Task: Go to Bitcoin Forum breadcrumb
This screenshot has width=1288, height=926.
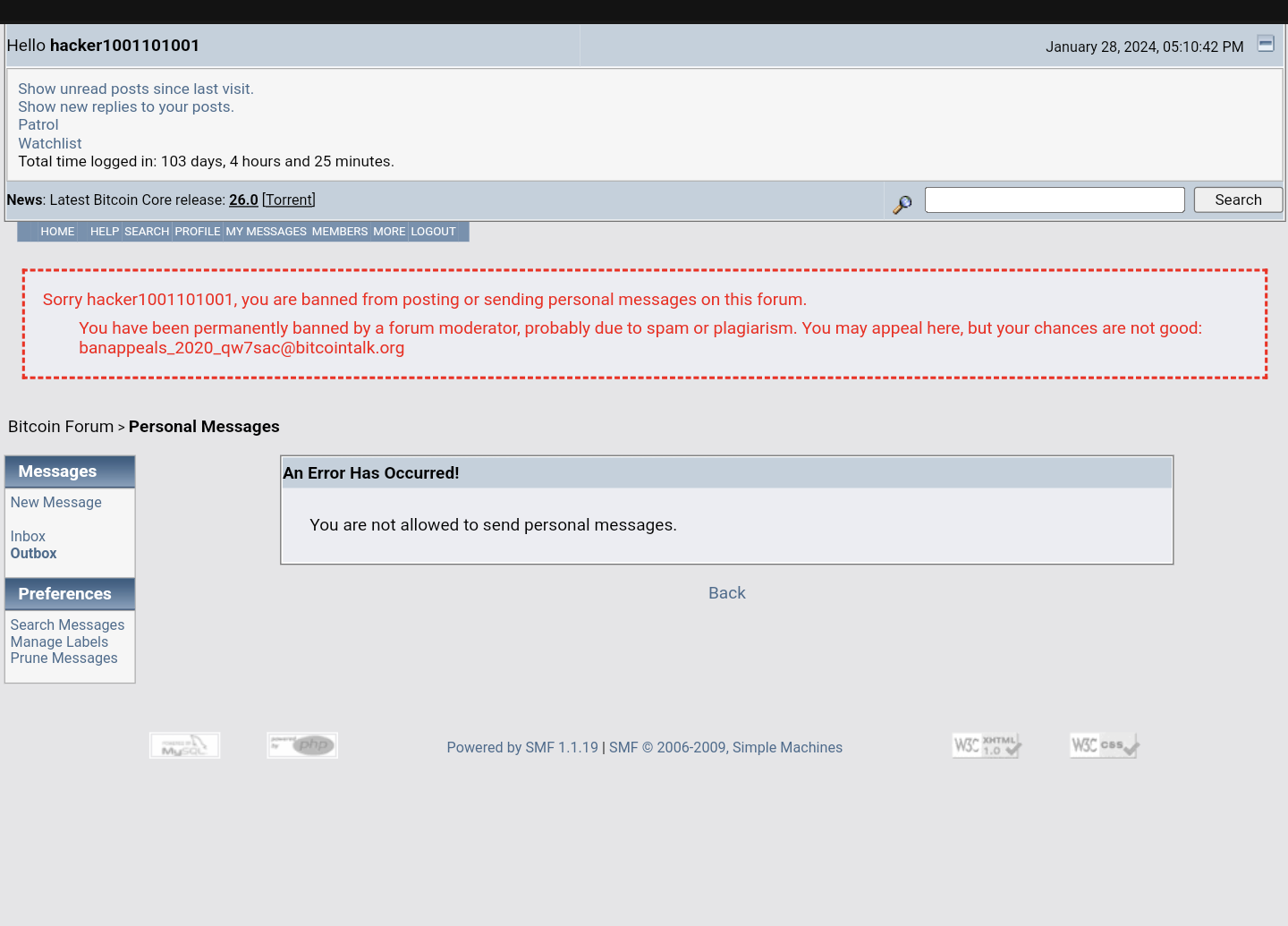Action: point(61,427)
